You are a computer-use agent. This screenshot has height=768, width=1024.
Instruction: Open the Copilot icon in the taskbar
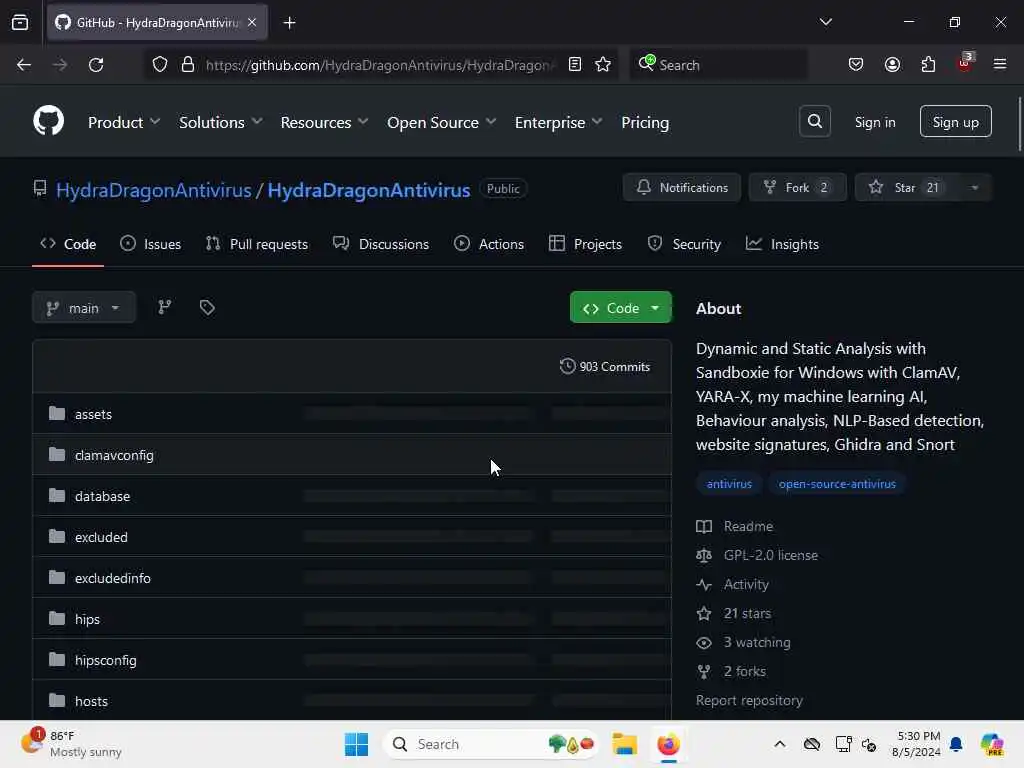pyautogui.click(x=992, y=744)
